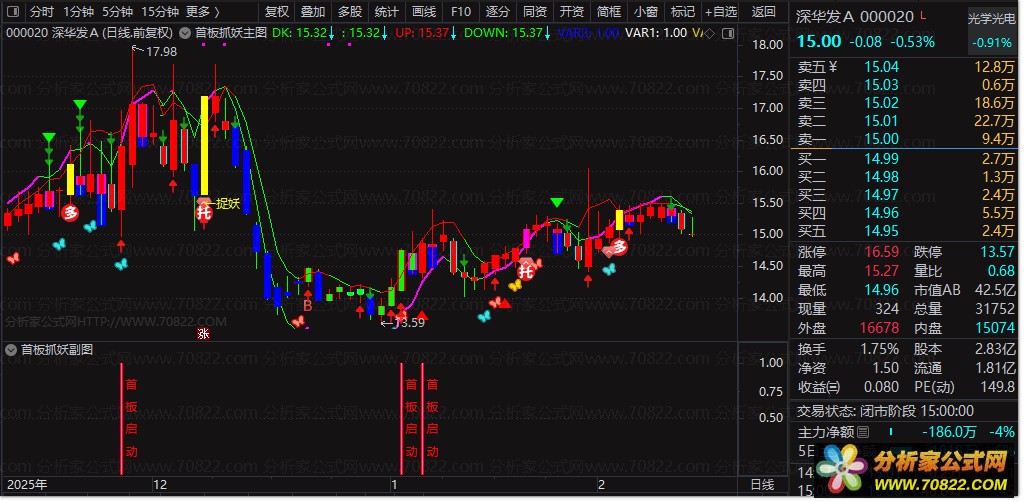
Task: Click the 12 month marker on time axis
Action: tap(159, 485)
